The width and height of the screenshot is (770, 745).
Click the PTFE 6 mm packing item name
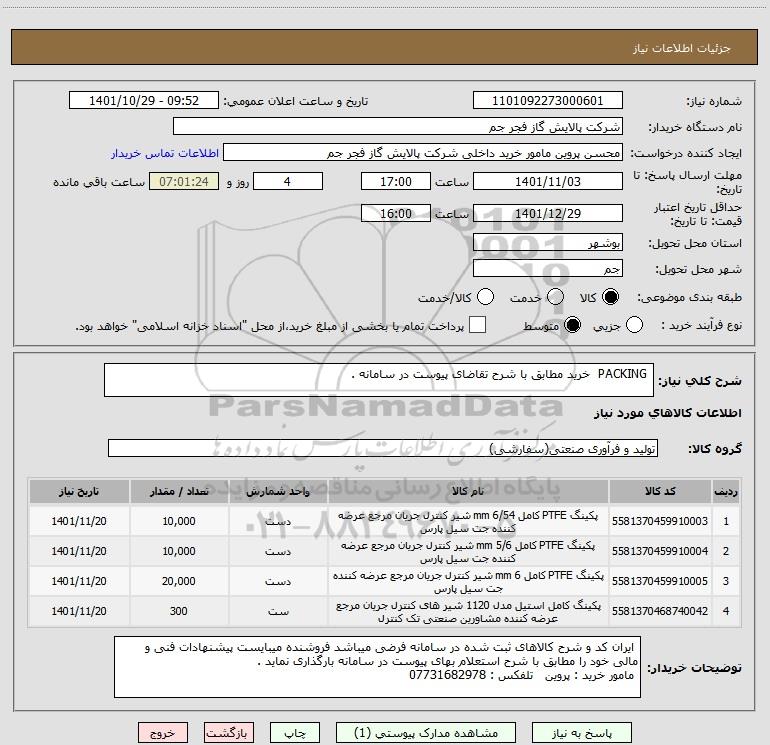pos(468,582)
